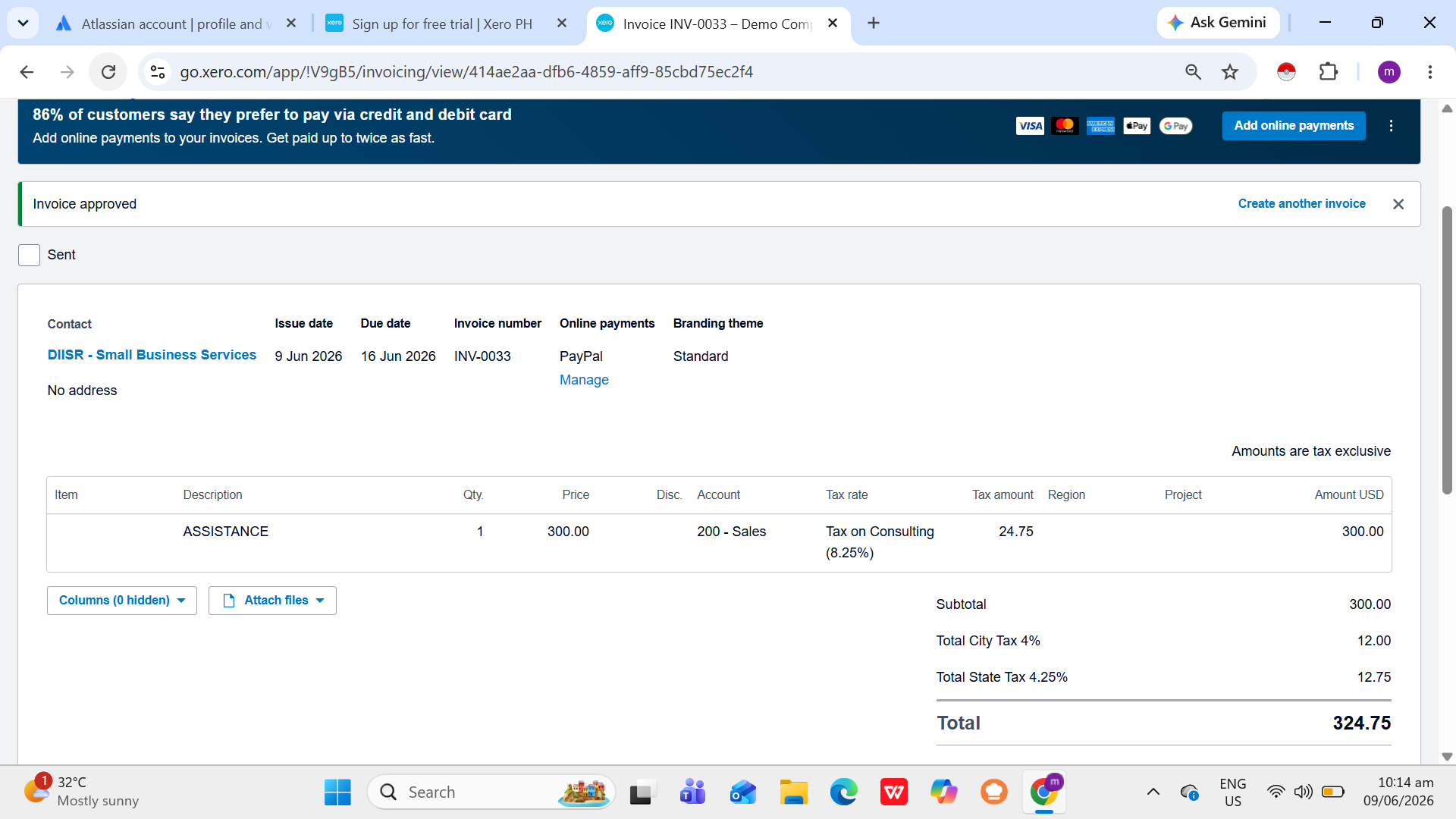Click the Apple Pay icon in banner

[x=1136, y=126]
